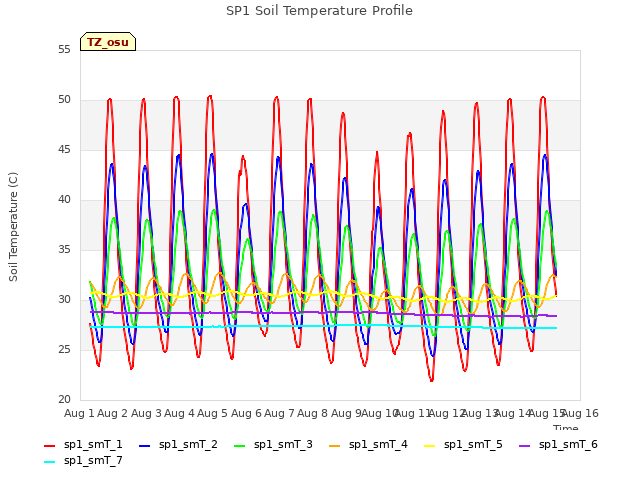
Task: Click the sp1_smT_1 legend label
Action: click(93, 444)
